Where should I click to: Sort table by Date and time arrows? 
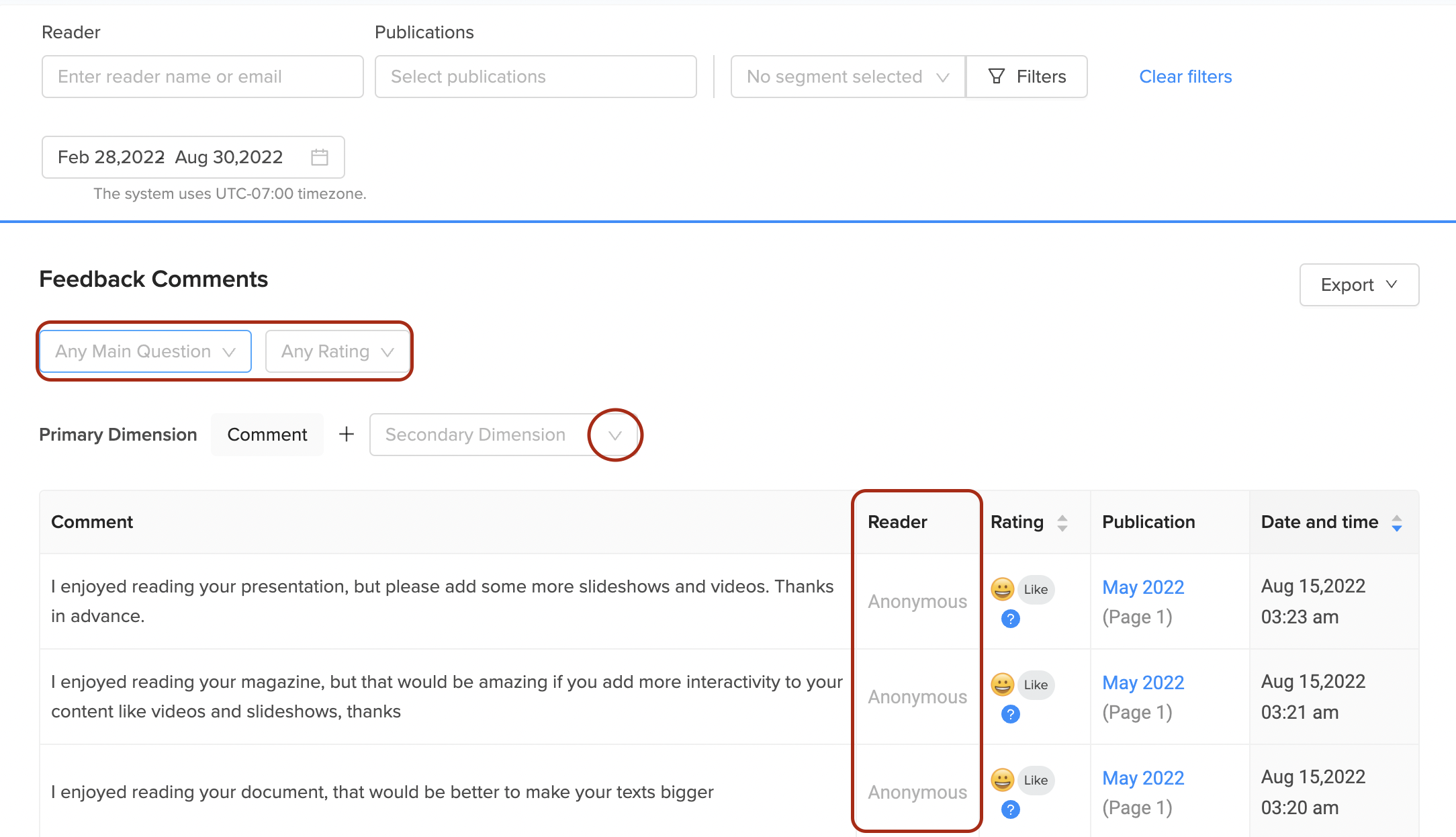pos(1397,523)
